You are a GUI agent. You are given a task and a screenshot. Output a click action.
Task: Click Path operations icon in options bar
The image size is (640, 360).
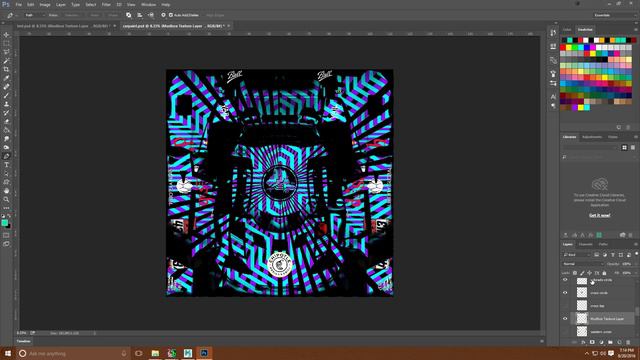[129, 15]
